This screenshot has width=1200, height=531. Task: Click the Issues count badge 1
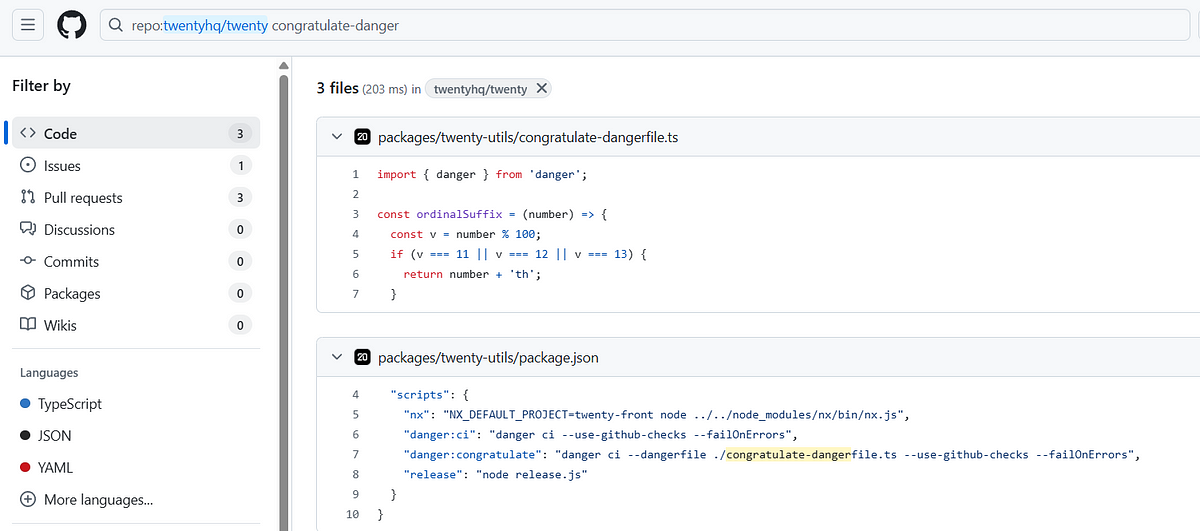pyautogui.click(x=240, y=165)
